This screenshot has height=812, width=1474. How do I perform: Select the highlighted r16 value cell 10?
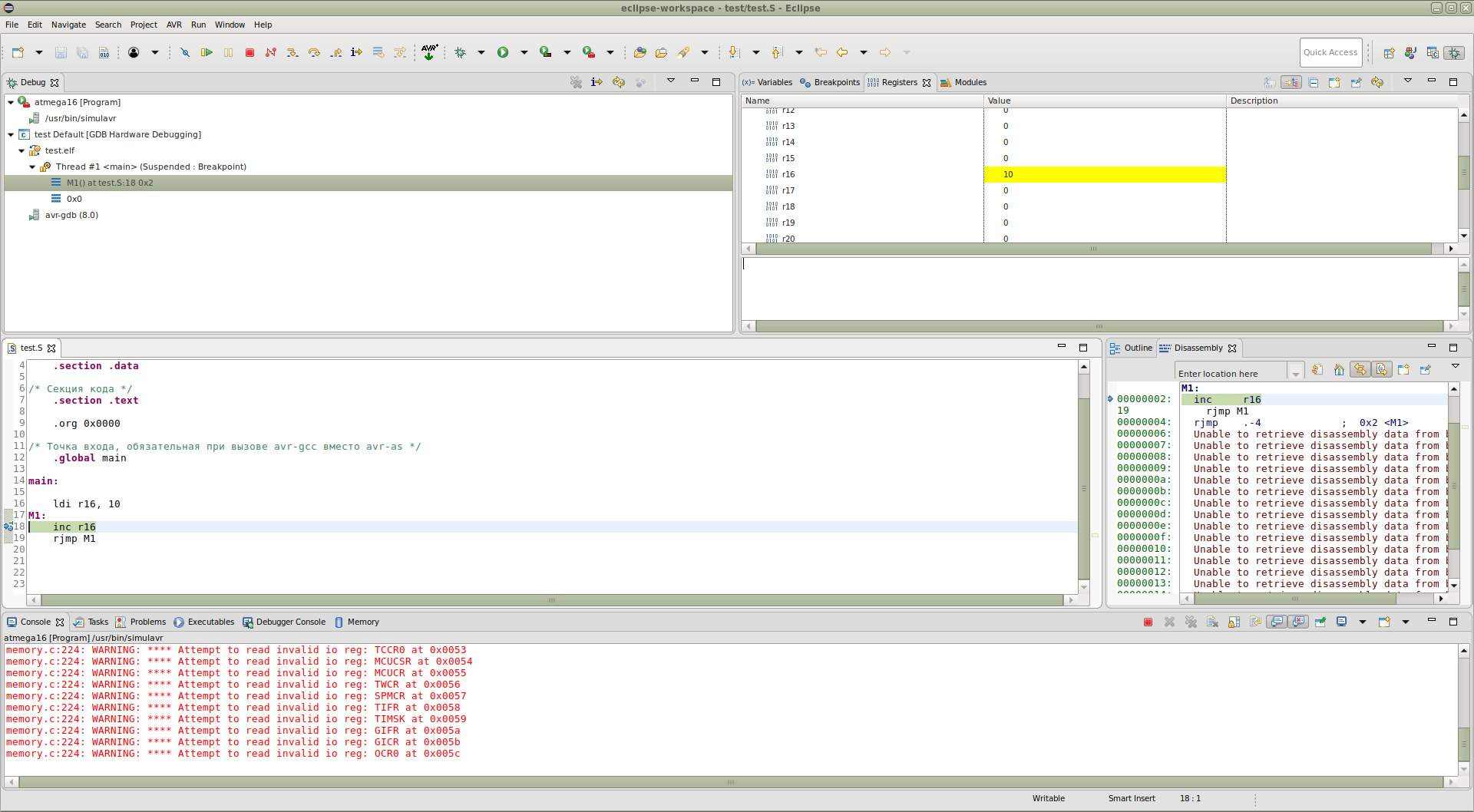tap(1104, 174)
